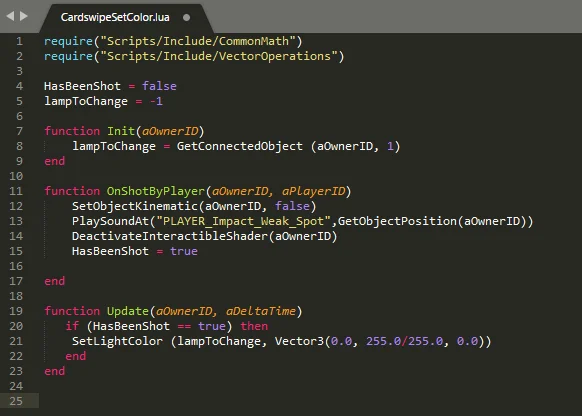Close the unsaved tab via its dot indicator

[x=186, y=17]
